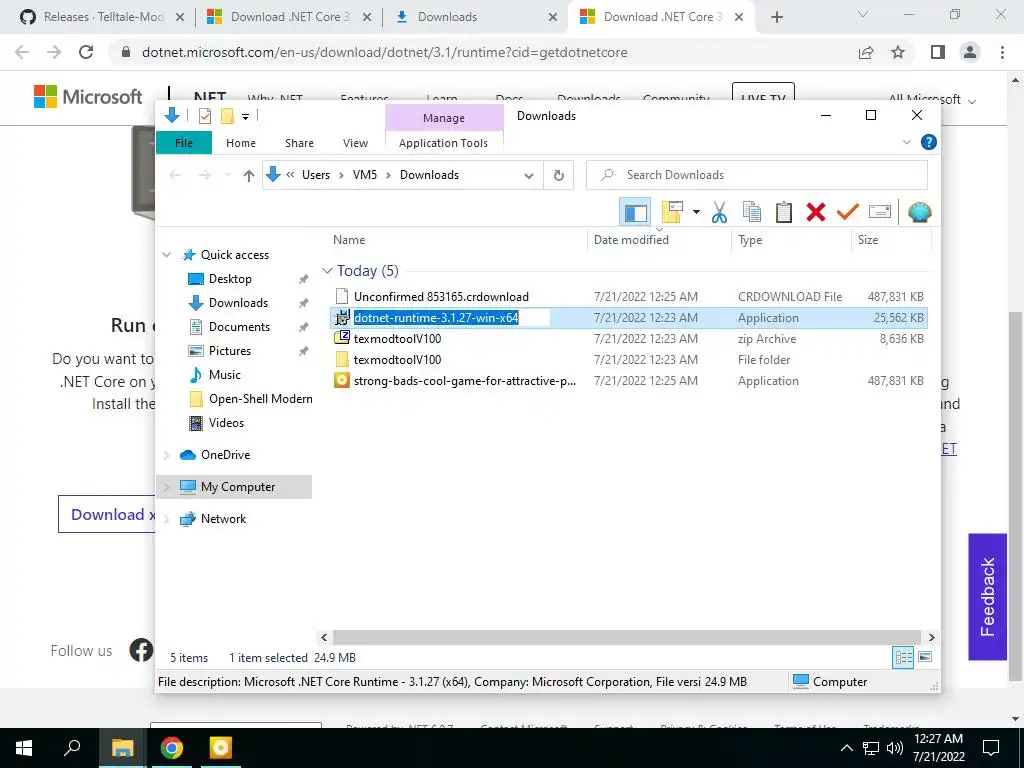Open a new Chrome tab
1024x768 pixels.
click(x=776, y=17)
